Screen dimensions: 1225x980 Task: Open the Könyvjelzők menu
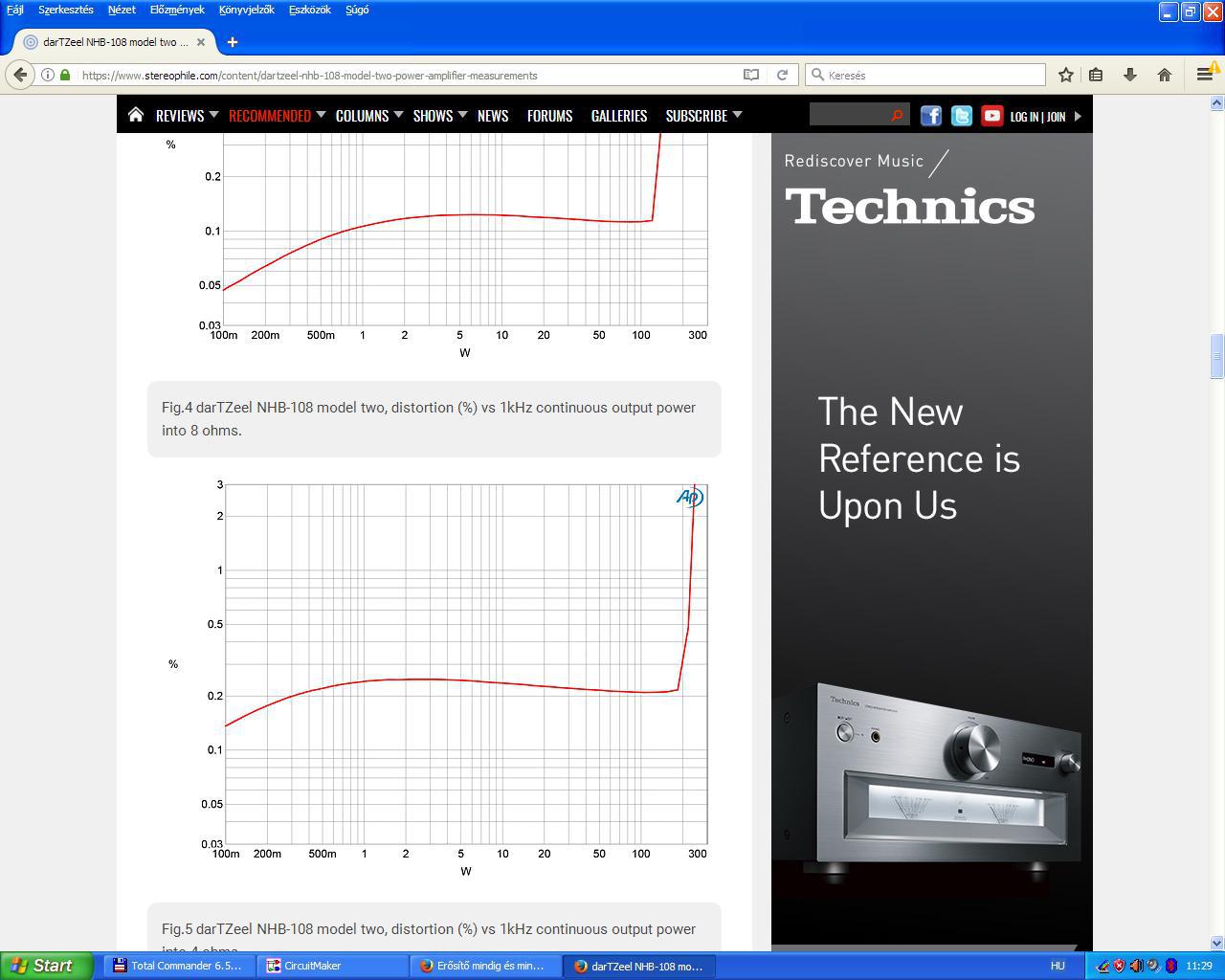246,10
